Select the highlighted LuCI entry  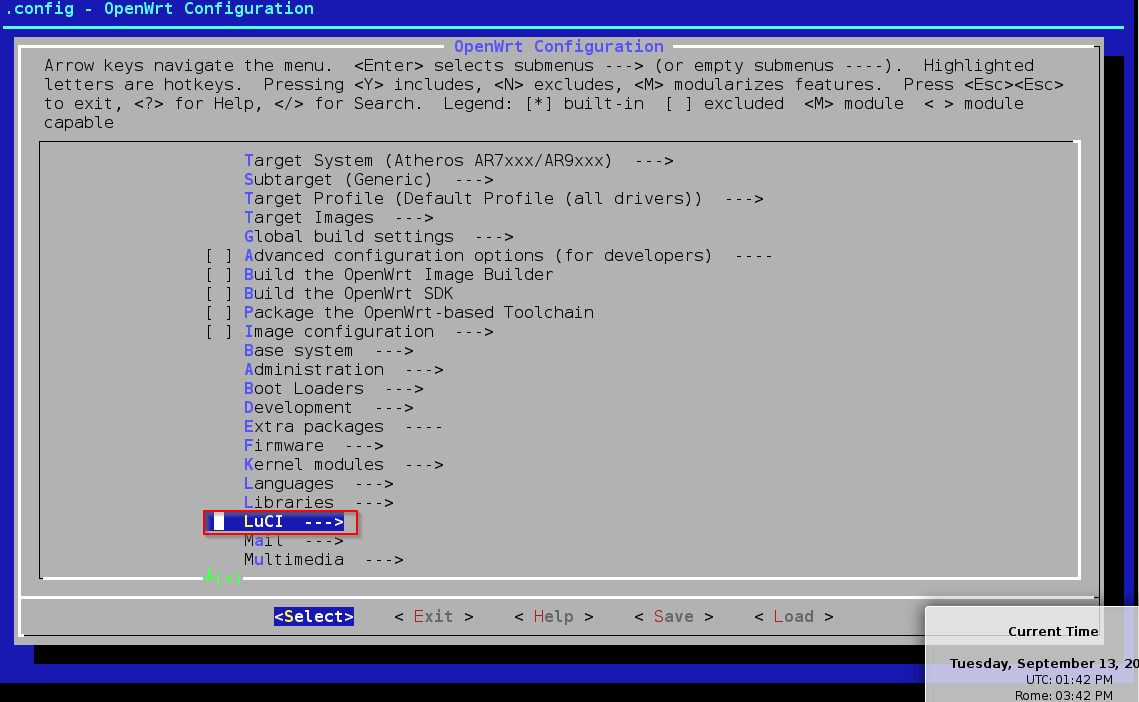point(293,522)
